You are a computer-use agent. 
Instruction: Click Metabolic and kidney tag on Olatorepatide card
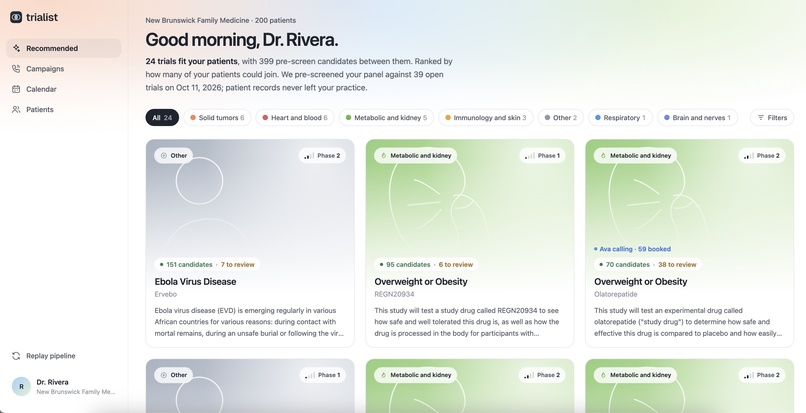click(635, 155)
